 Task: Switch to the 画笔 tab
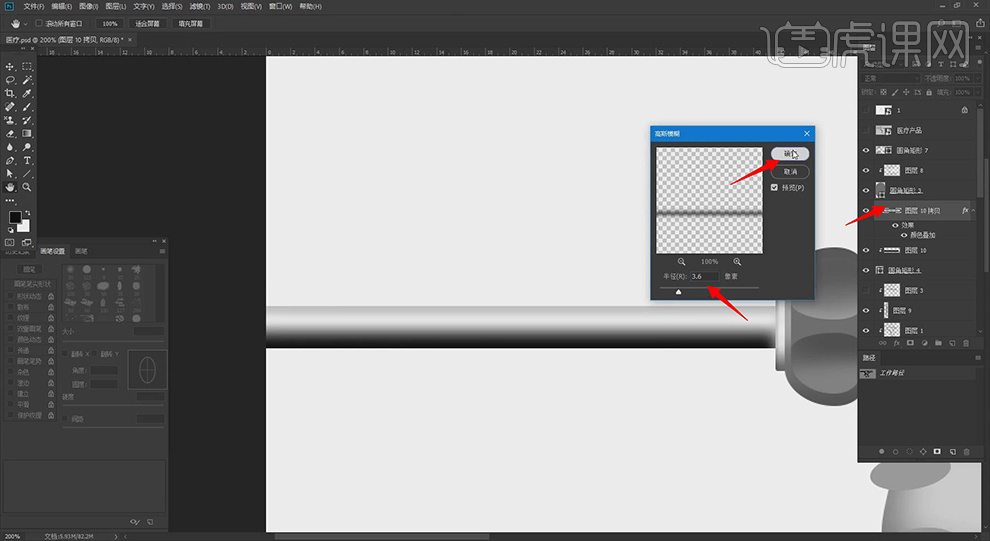(x=81, y=251)
